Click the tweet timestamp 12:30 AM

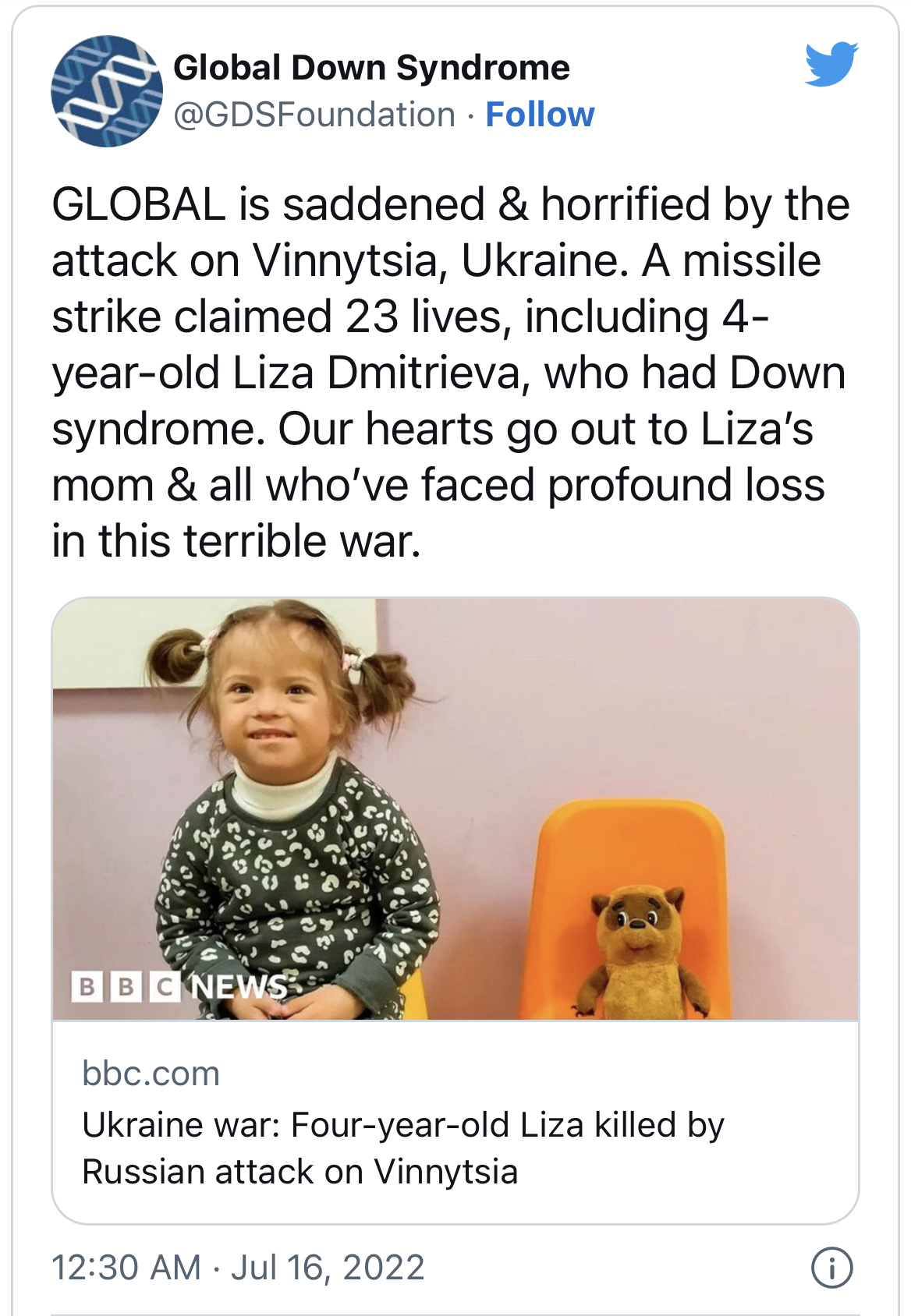(126, 1268)
